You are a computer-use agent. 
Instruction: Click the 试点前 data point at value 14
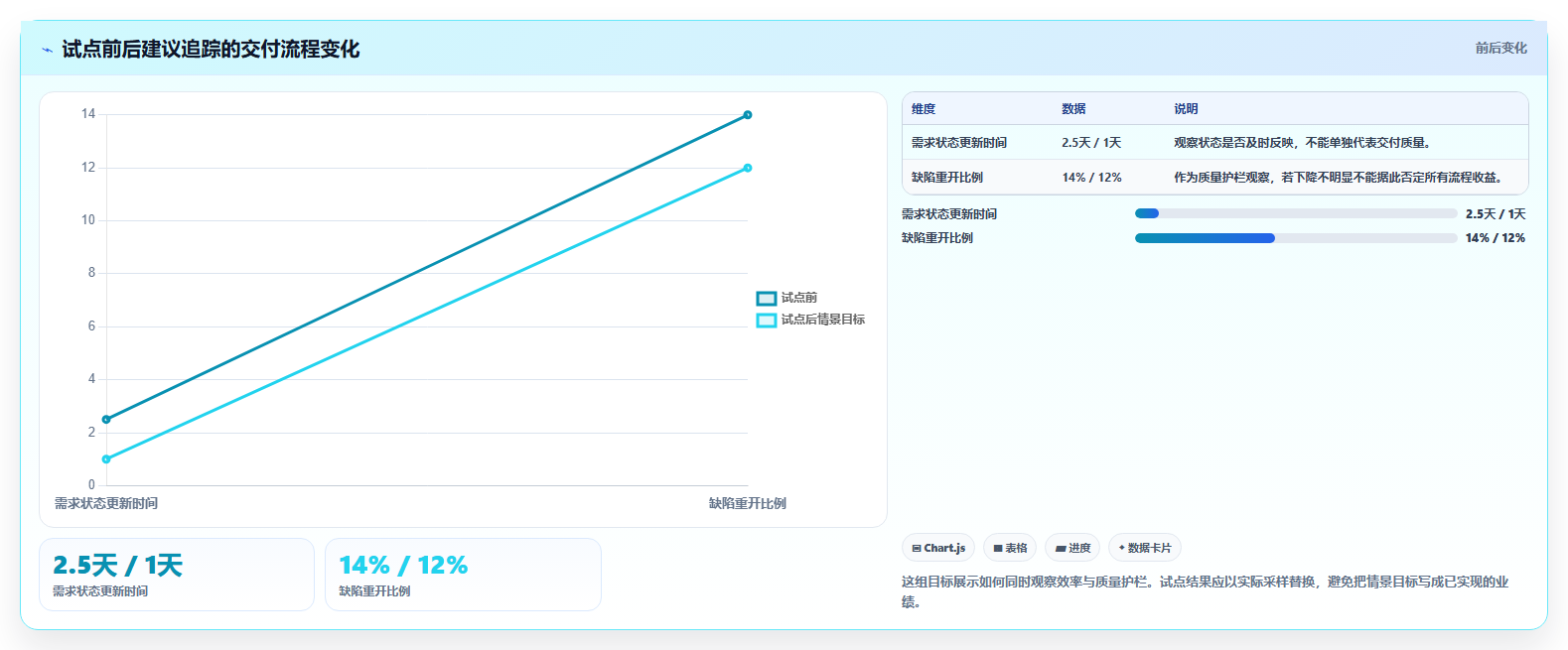coord(748,115)
